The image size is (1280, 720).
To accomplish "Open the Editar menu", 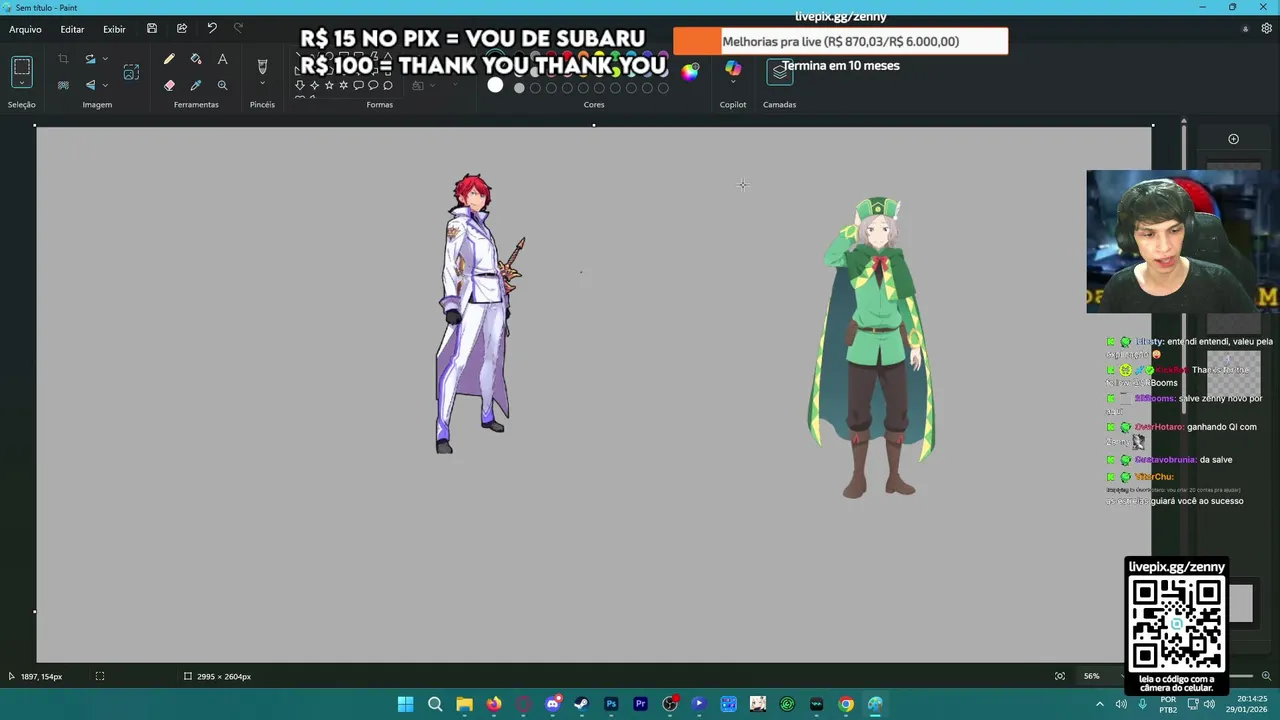I will point(72,29).
